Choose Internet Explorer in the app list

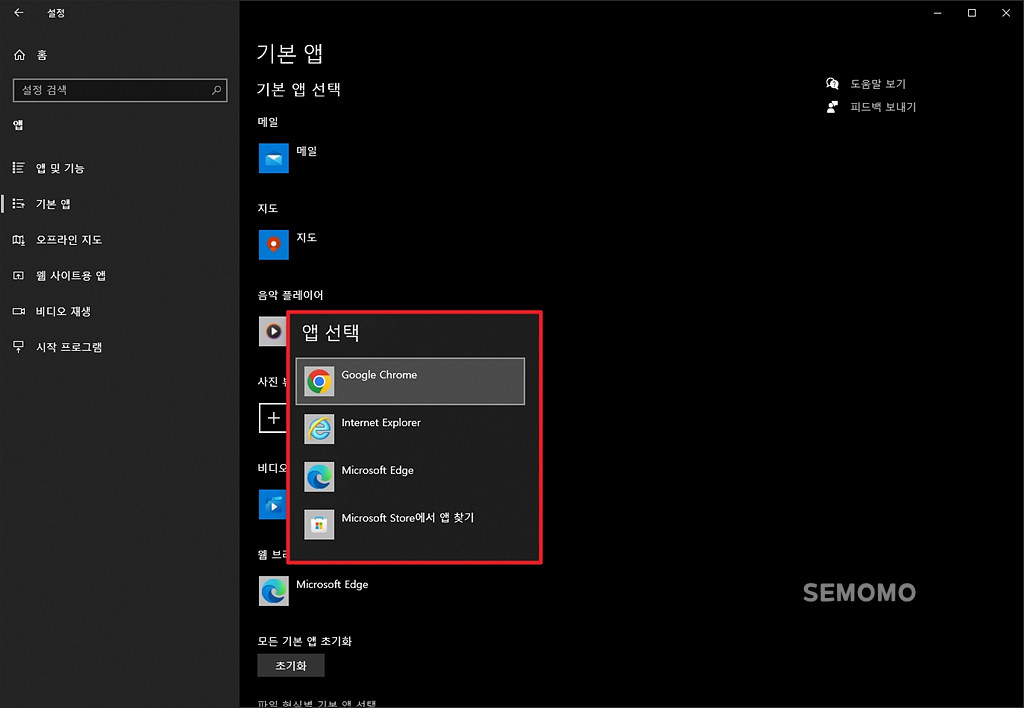tap(410, 428)
